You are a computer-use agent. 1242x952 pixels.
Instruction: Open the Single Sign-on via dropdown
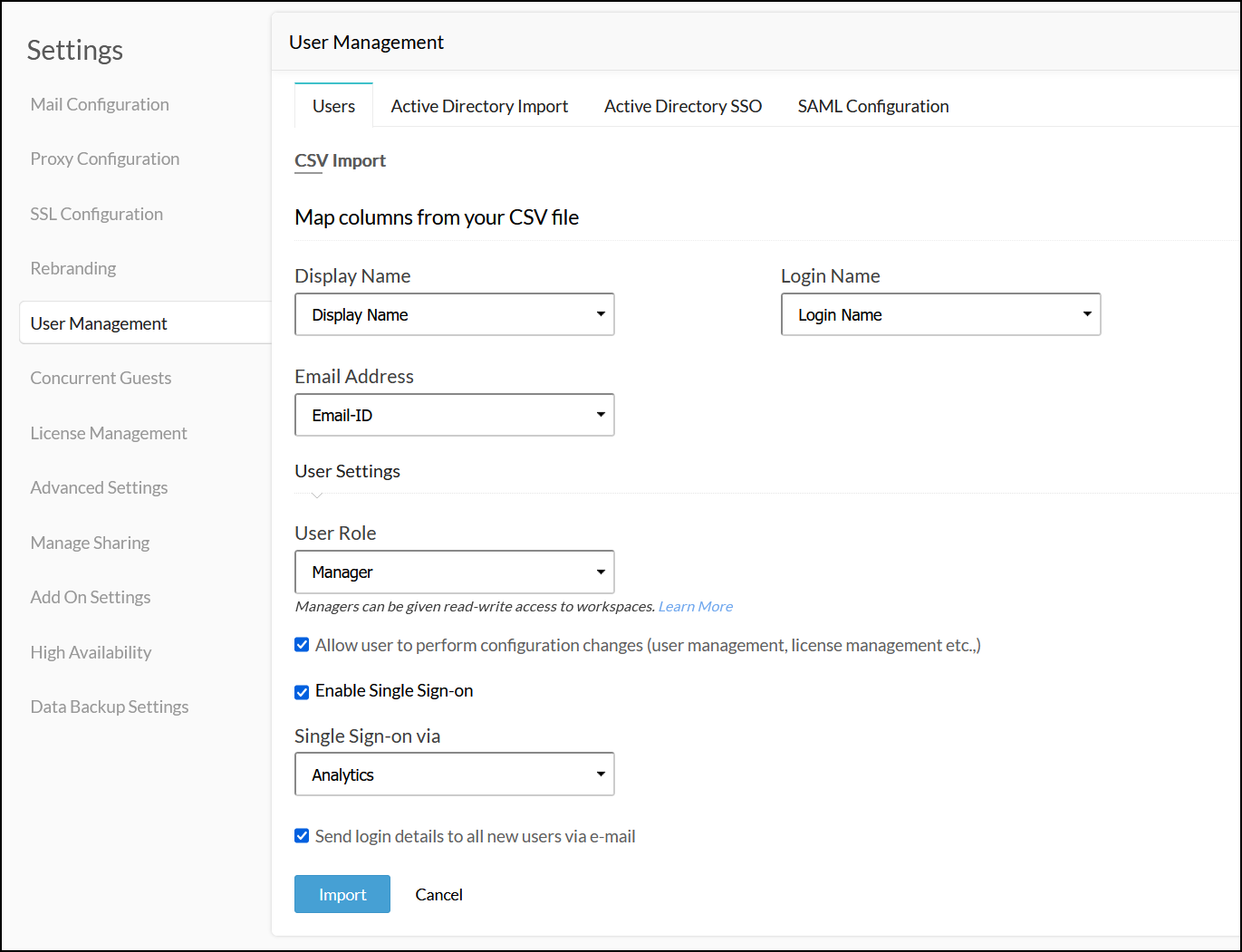(455, 774)
